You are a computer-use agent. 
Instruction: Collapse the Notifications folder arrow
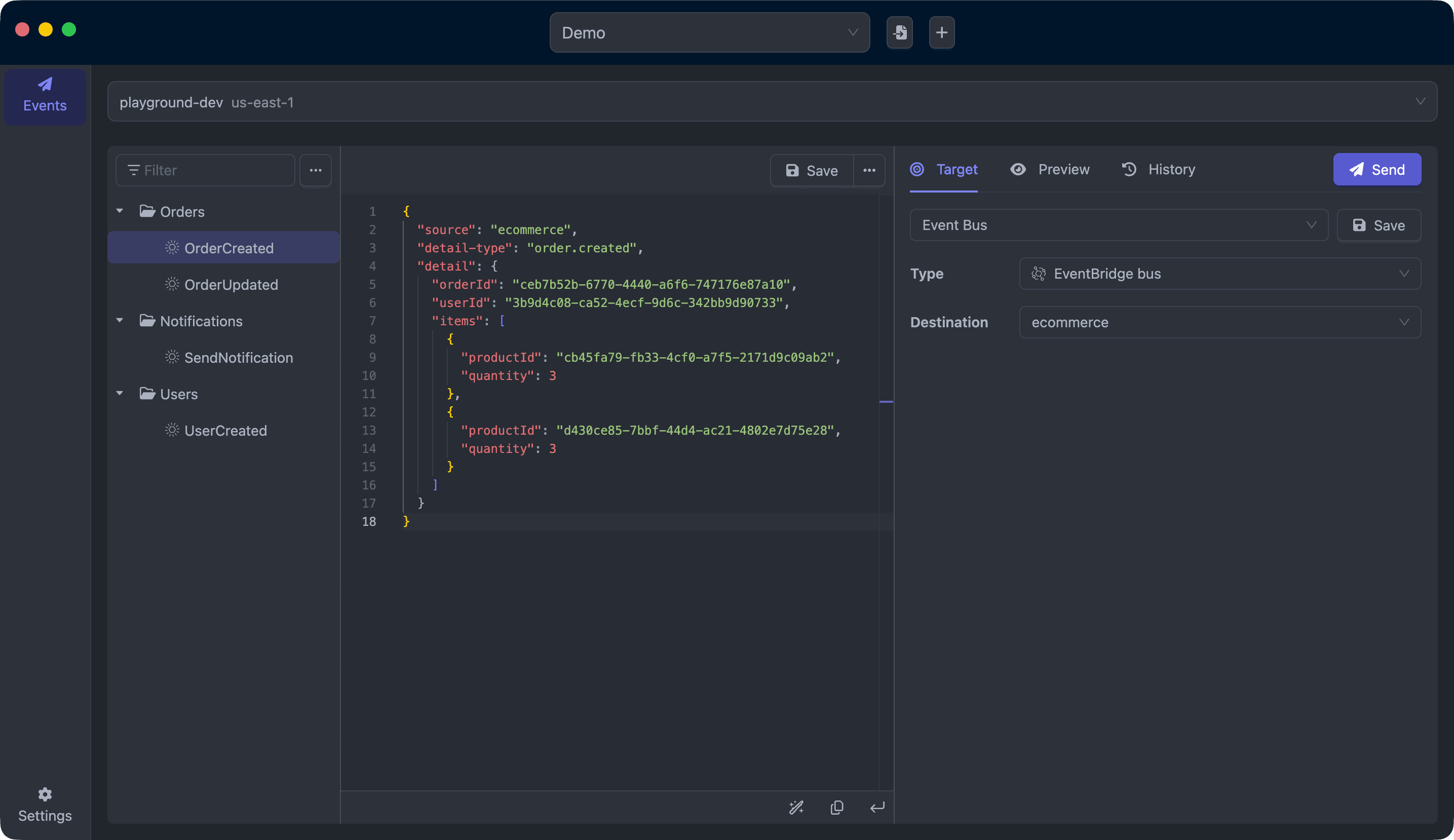(x=120, y=321)
